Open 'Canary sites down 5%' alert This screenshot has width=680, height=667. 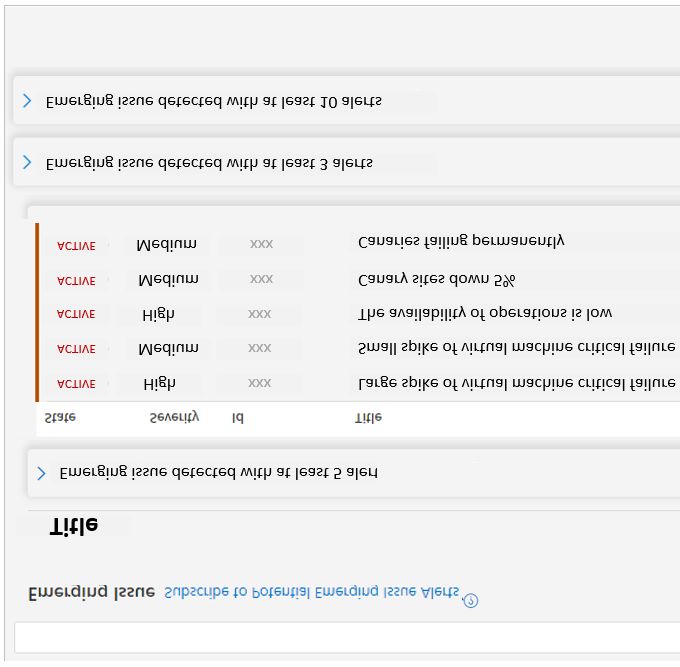(436, 280)
